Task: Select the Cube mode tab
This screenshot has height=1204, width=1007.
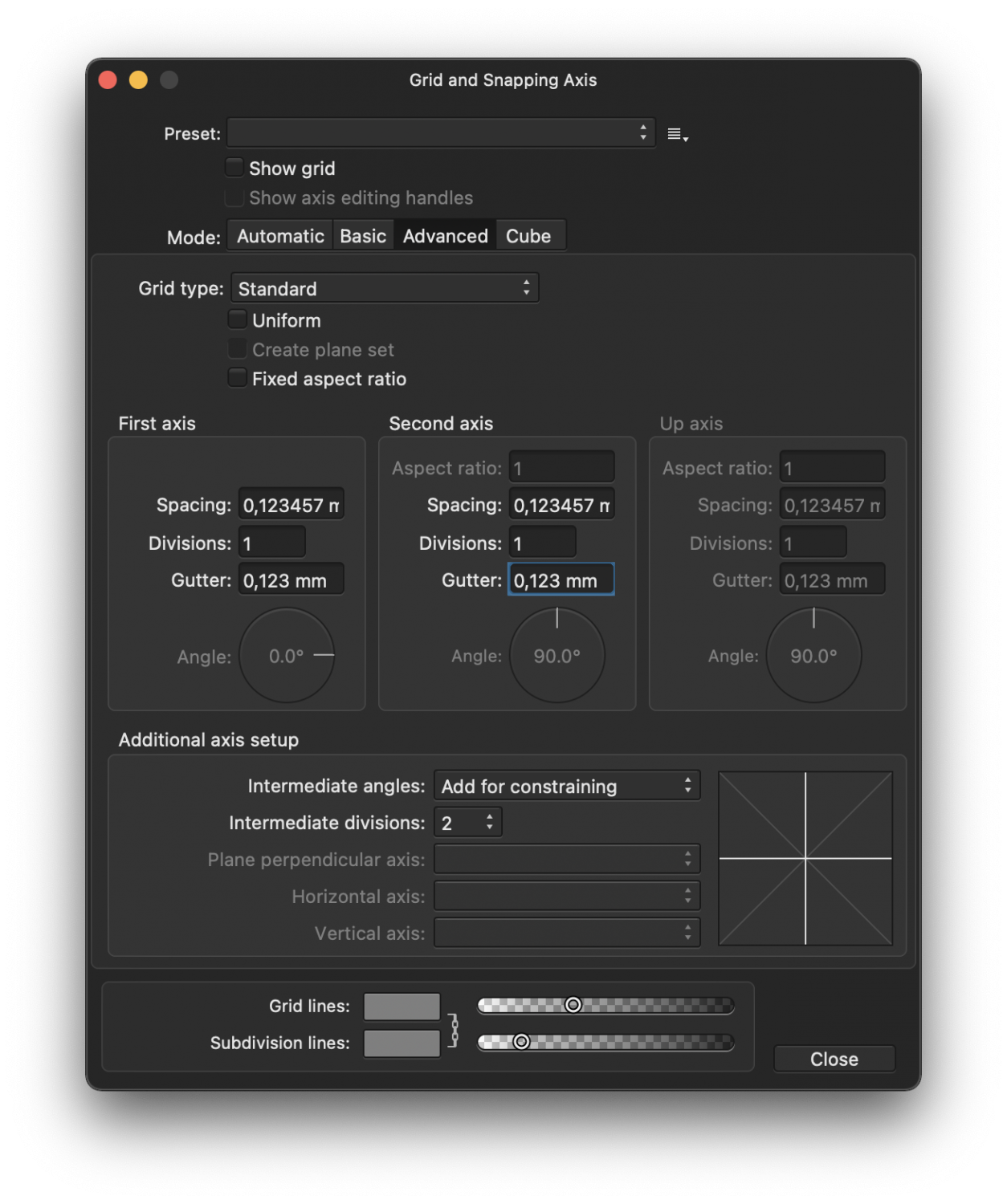Action: (x=528, y=236)
